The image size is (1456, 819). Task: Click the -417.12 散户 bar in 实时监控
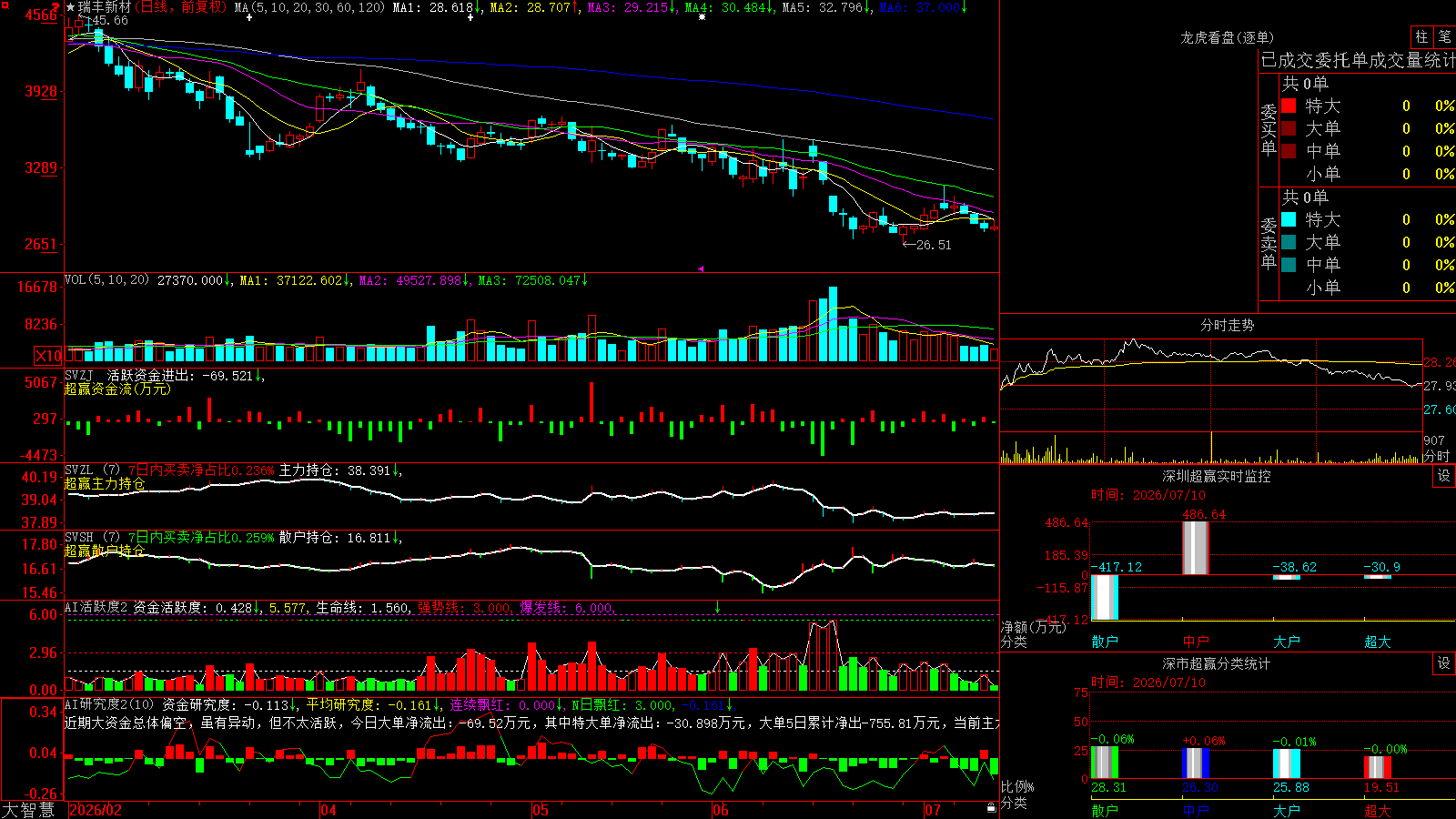tap(1105, 597)
